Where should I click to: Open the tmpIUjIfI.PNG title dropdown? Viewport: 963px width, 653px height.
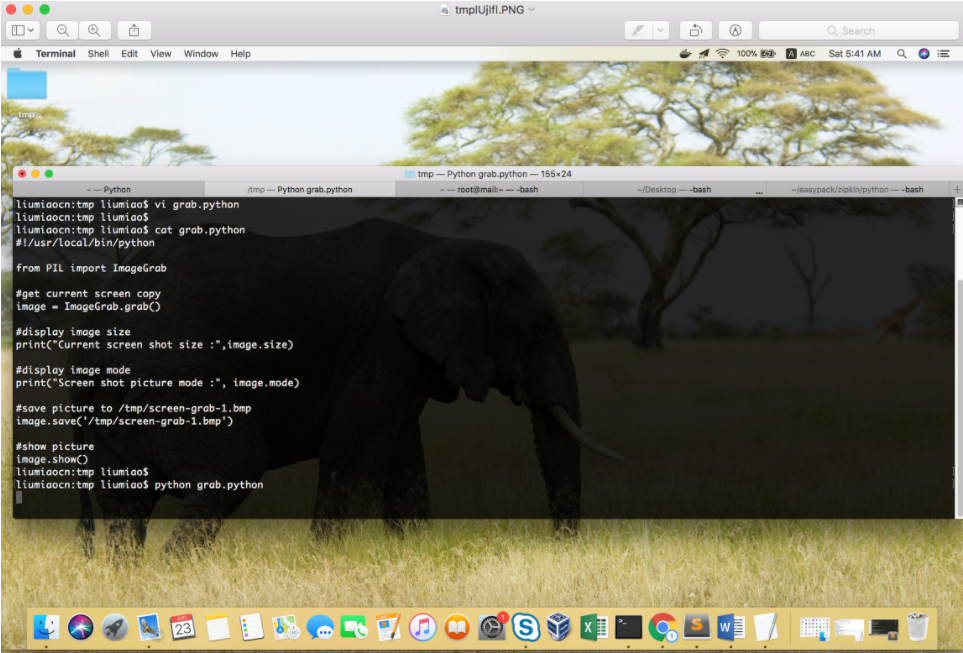(x=532, y=9)
